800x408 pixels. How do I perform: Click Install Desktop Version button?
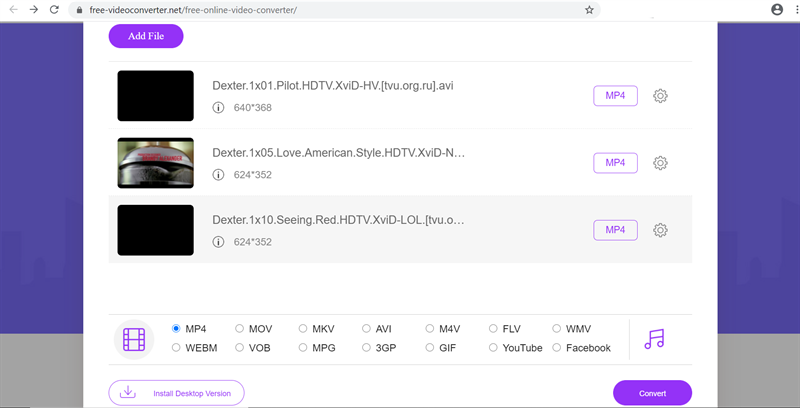(177, 393)
